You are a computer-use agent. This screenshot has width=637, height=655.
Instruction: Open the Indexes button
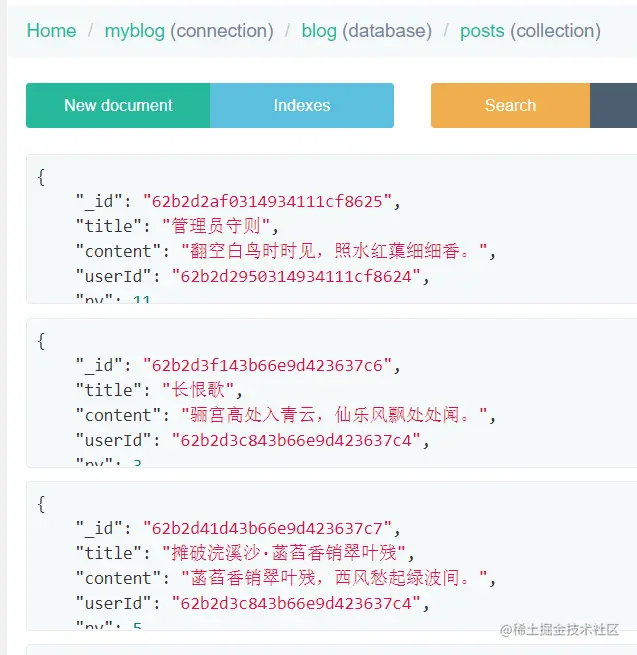[302, 105]
